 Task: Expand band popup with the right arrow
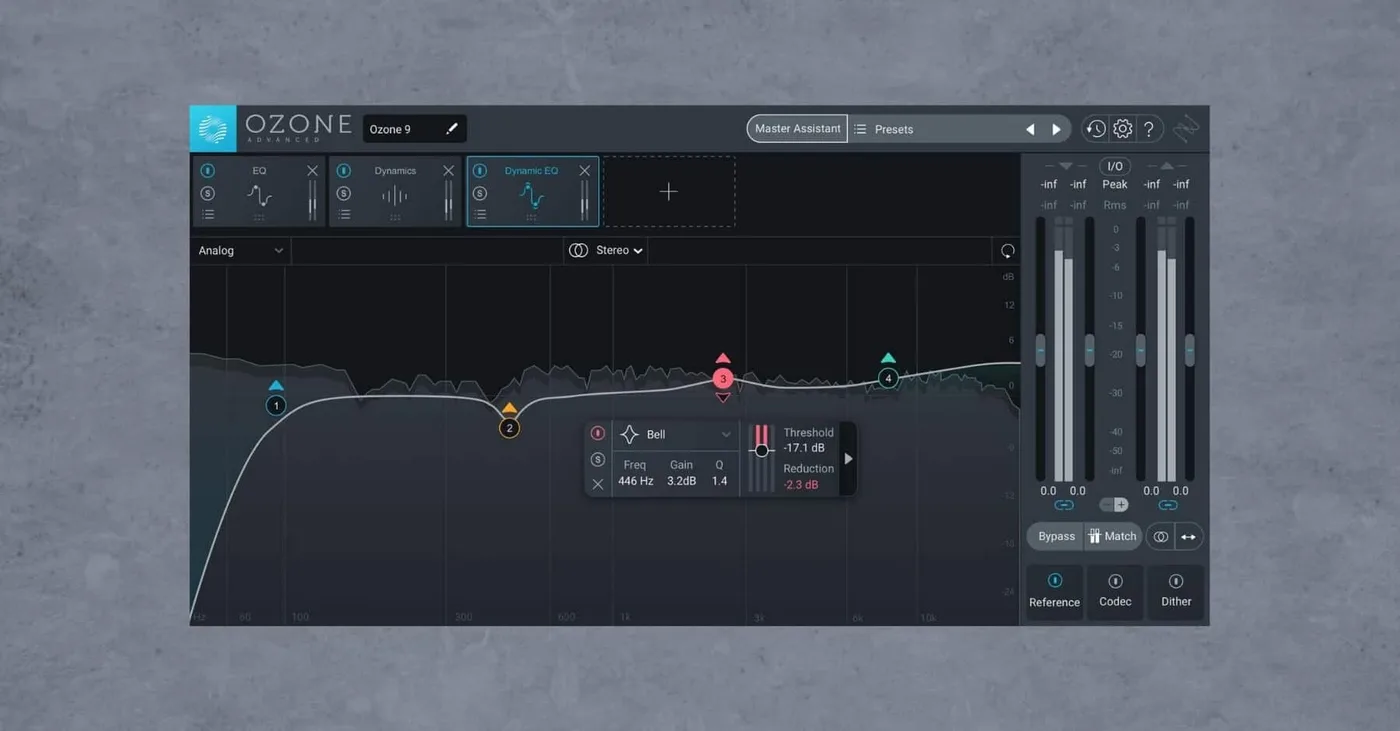tap(848, 459)
